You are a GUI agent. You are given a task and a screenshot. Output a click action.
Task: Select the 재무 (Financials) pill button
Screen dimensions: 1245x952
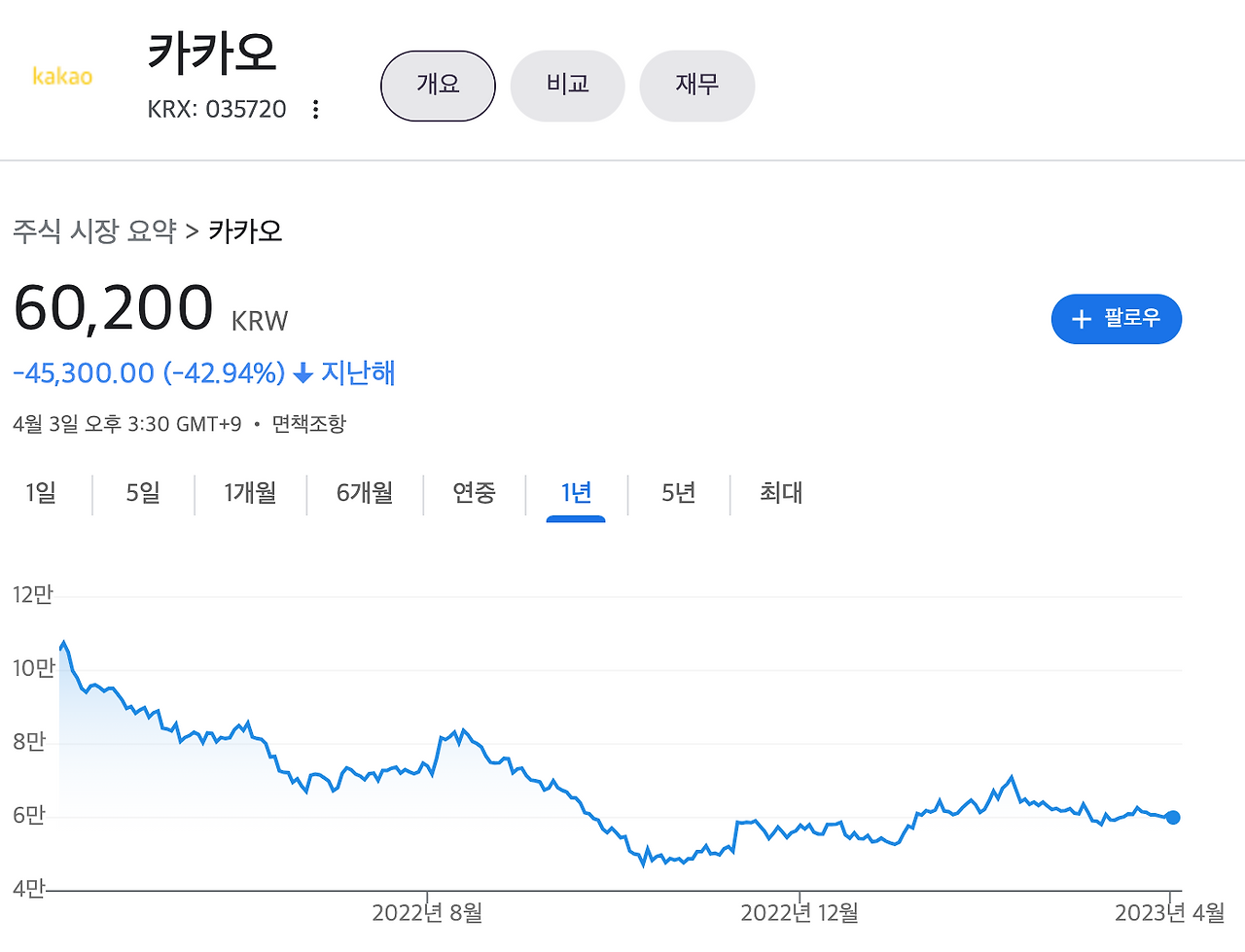tap(696, 86)
